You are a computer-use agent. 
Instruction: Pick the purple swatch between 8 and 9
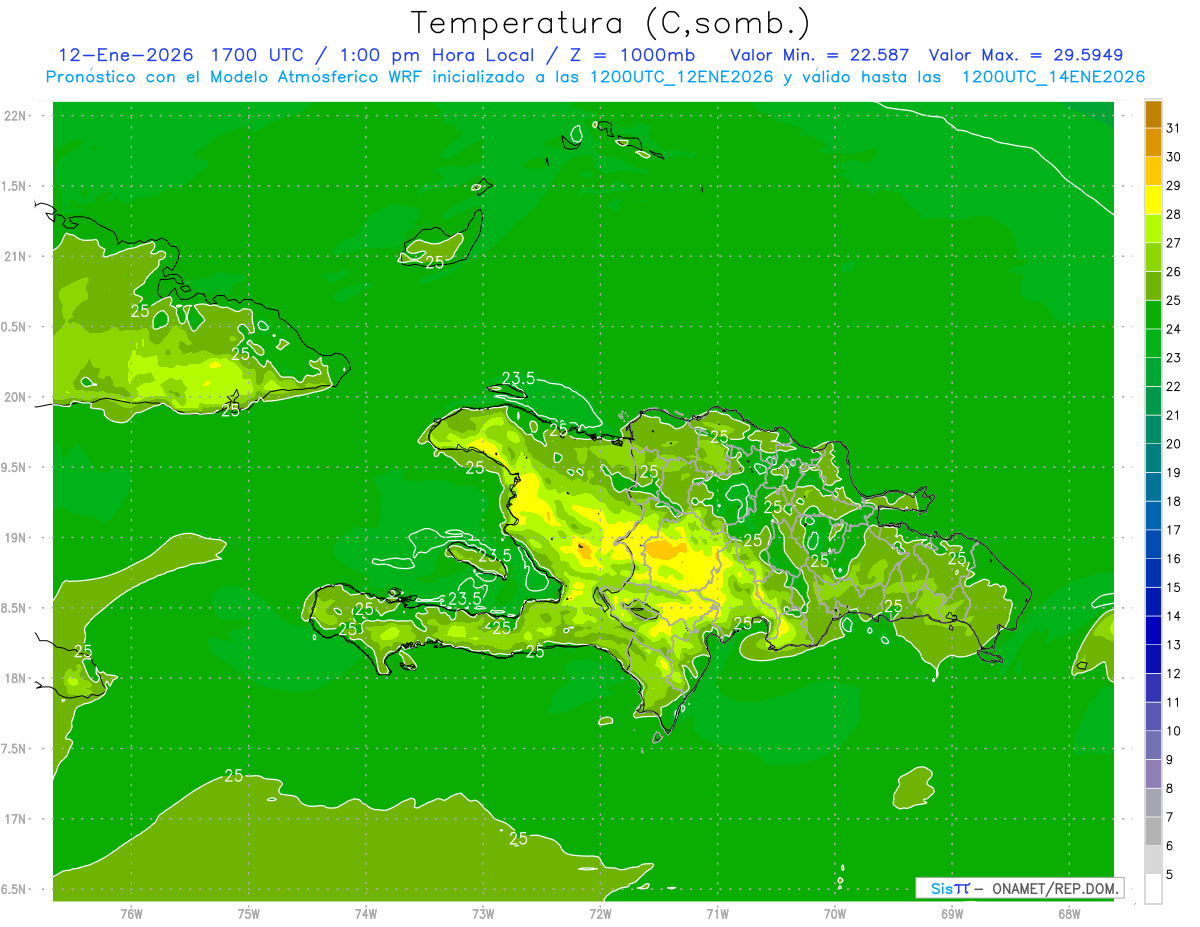pos(1153,774)
